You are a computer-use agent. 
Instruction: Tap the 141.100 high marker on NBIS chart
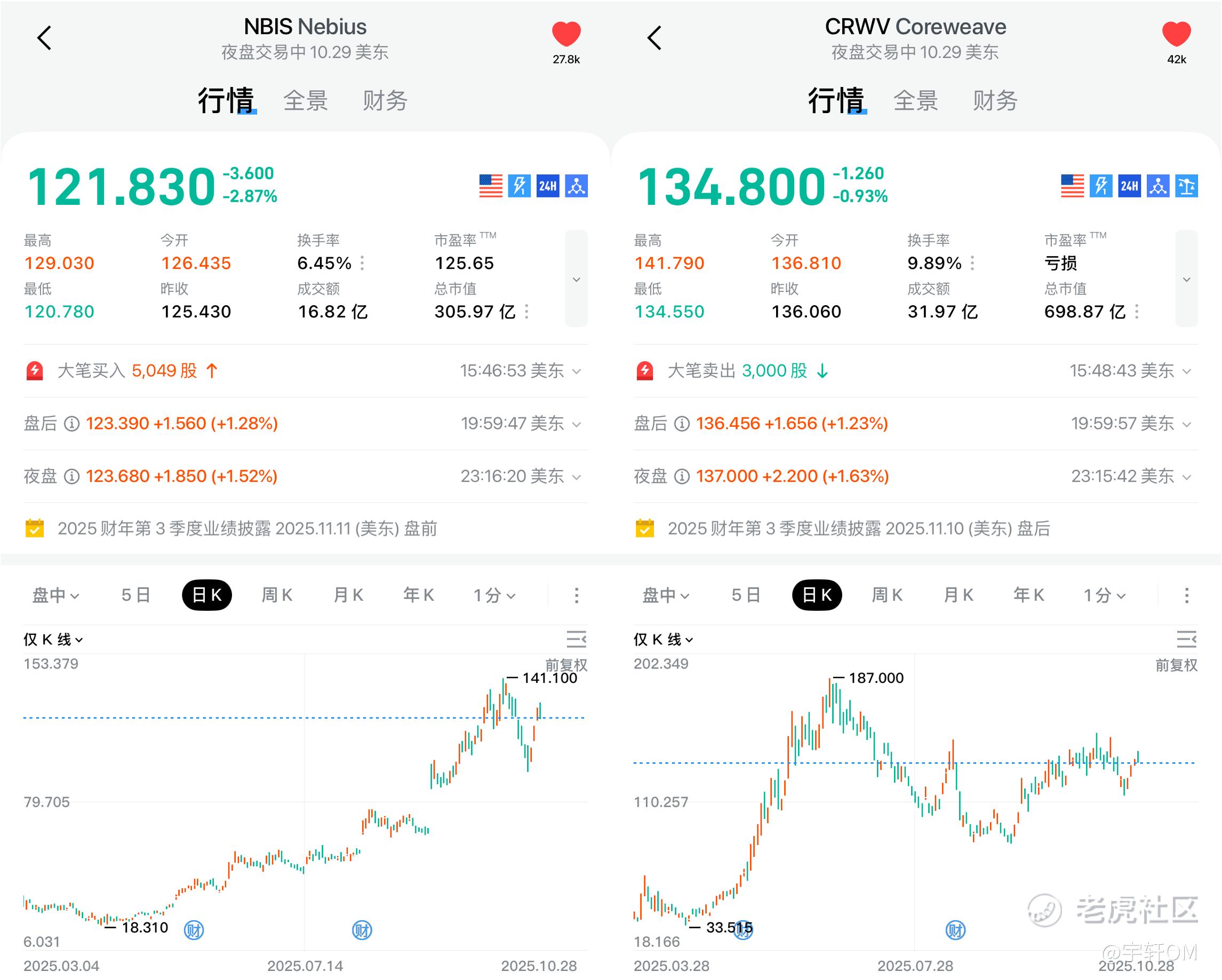click(549, 678)
